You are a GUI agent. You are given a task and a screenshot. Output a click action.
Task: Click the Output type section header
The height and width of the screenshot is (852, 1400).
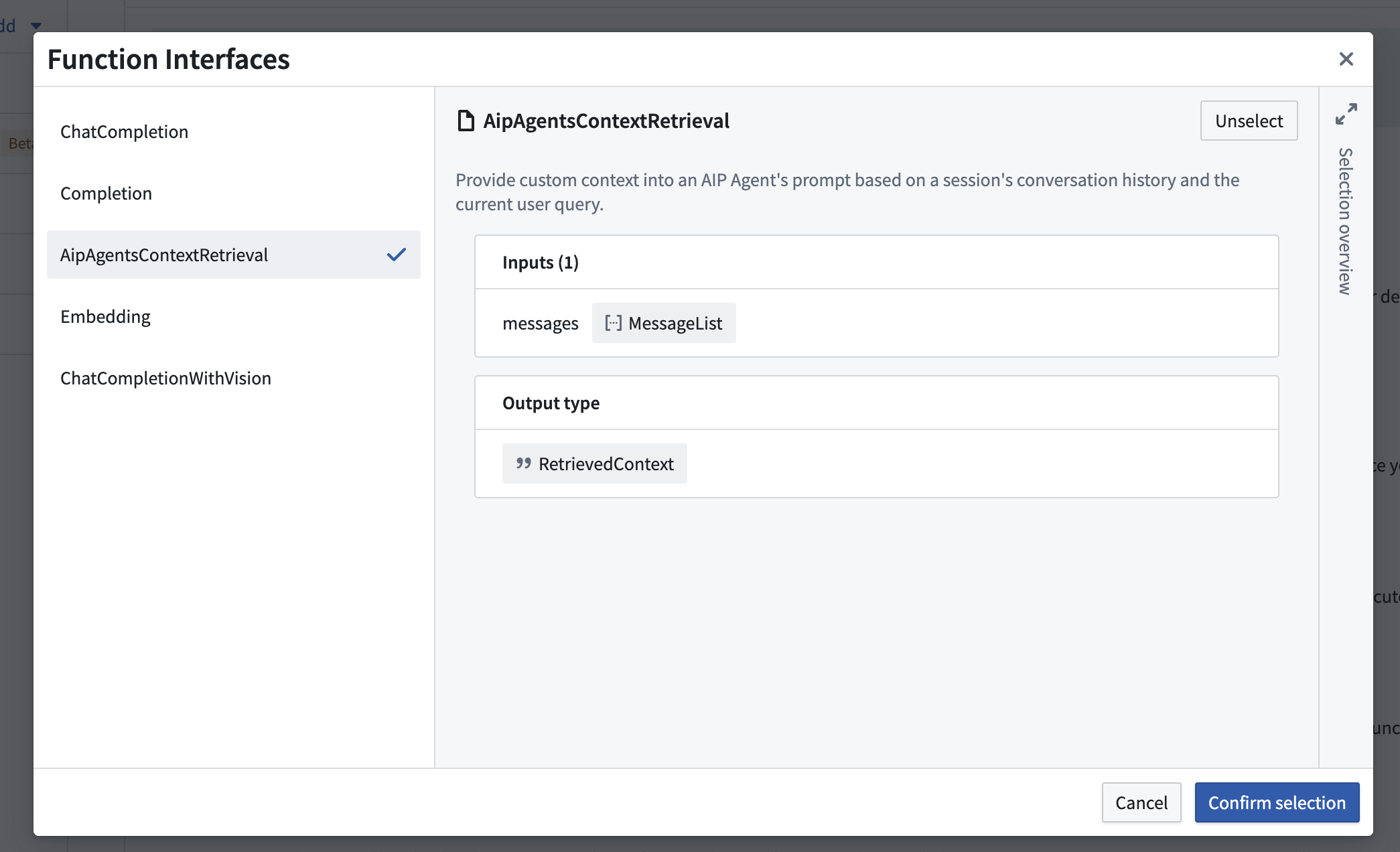pos(876,403)
